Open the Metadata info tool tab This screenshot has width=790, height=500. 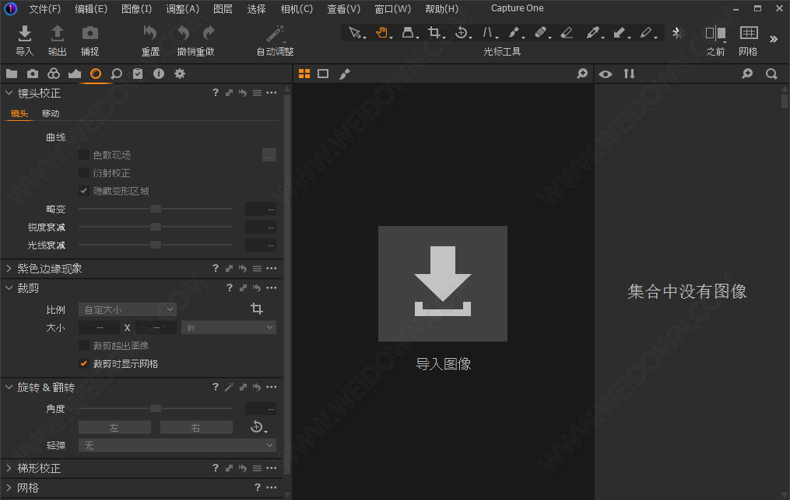tap(159, 74)
